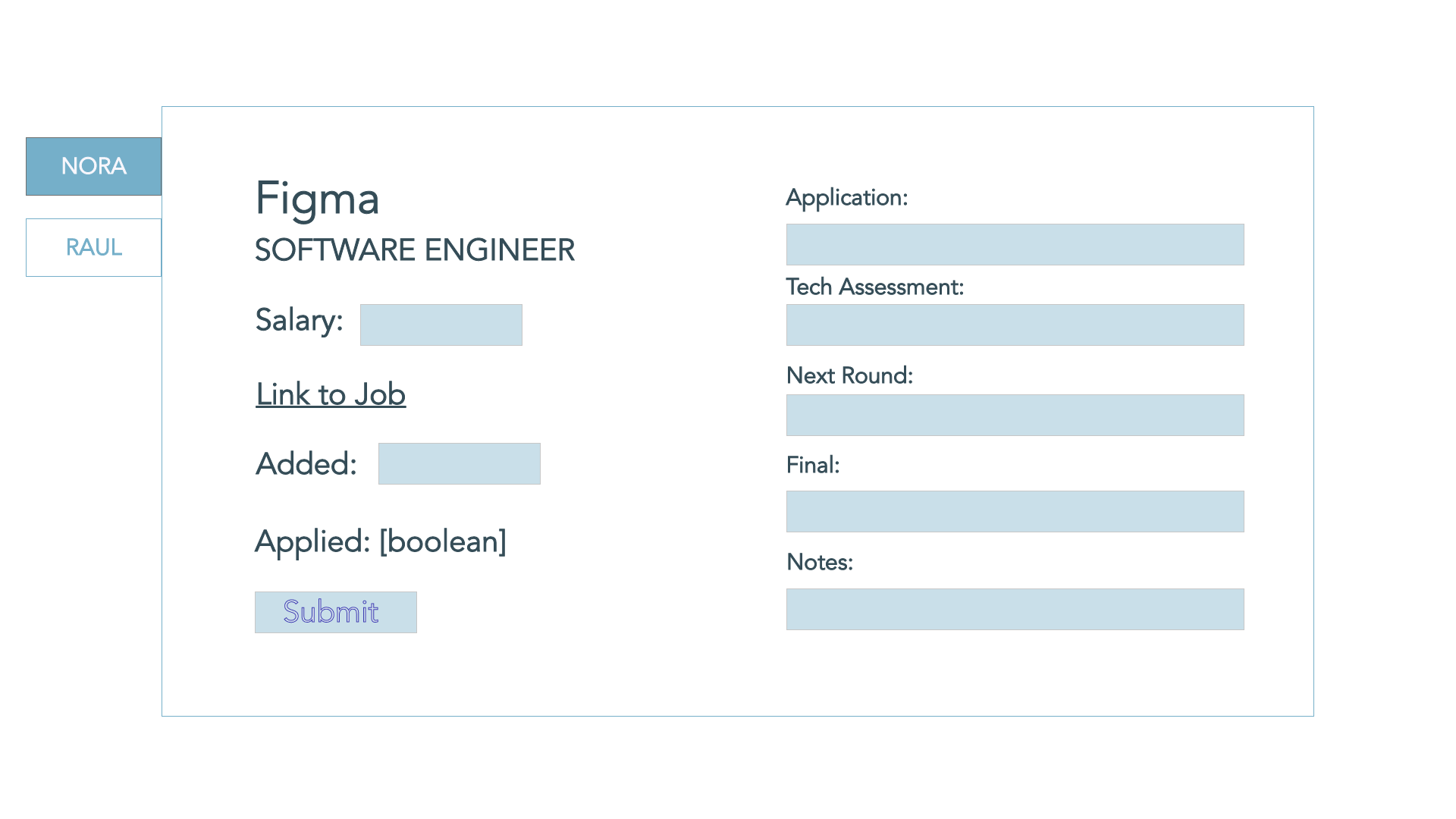Select the Final input field
The width and height of the screenshot is (1456, 819).
tap(1015, 511)
